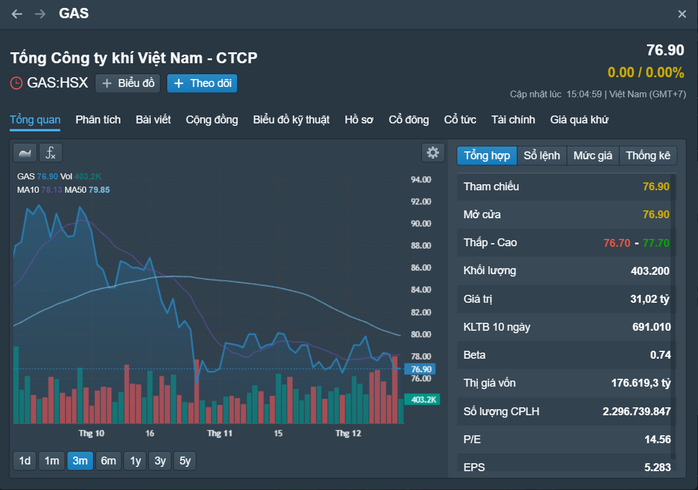Select the Sổ lệnh tab
698x490 pixels.
(542, 156)
